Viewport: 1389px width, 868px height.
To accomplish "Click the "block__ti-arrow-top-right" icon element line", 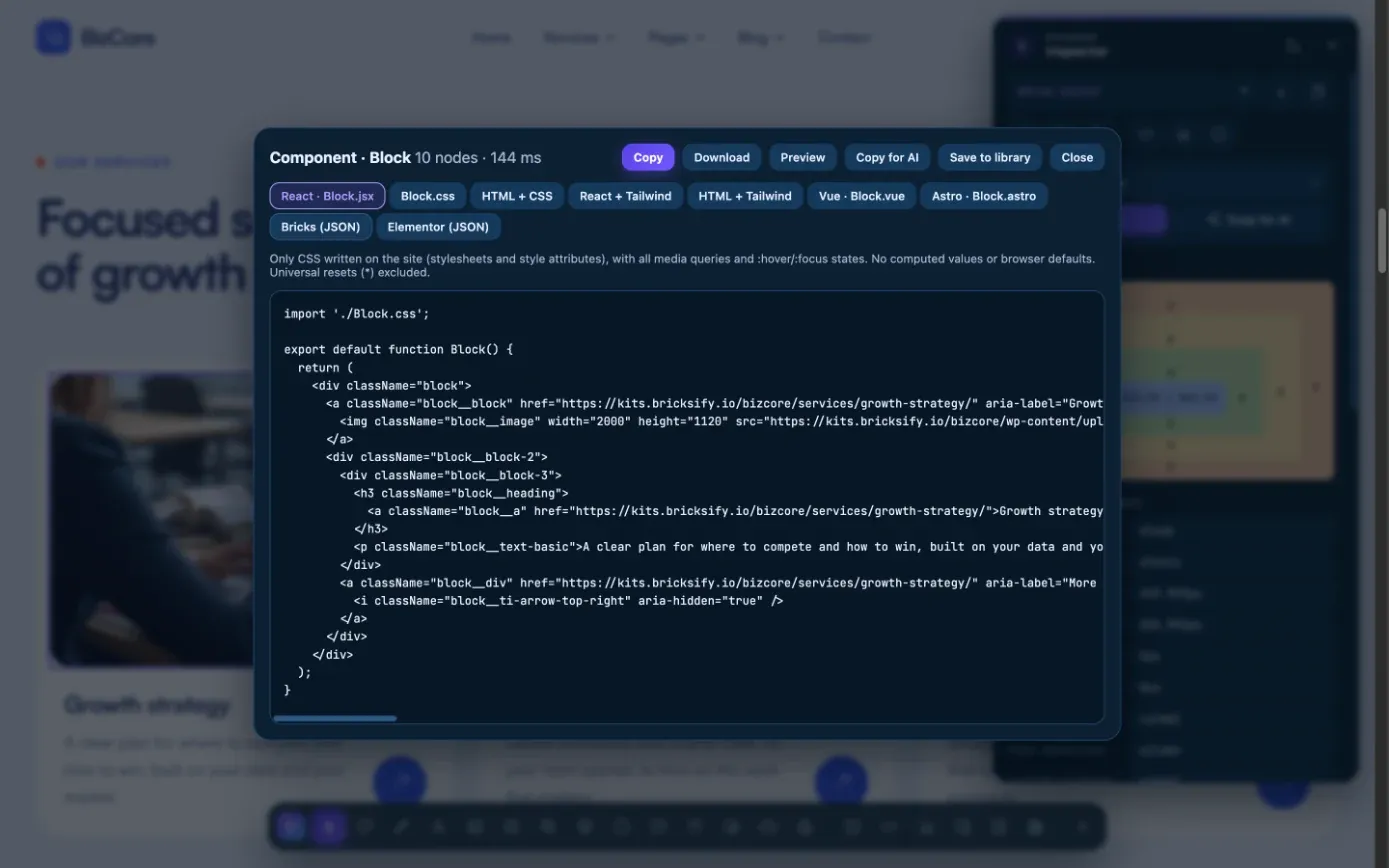I will coord(568,601).
